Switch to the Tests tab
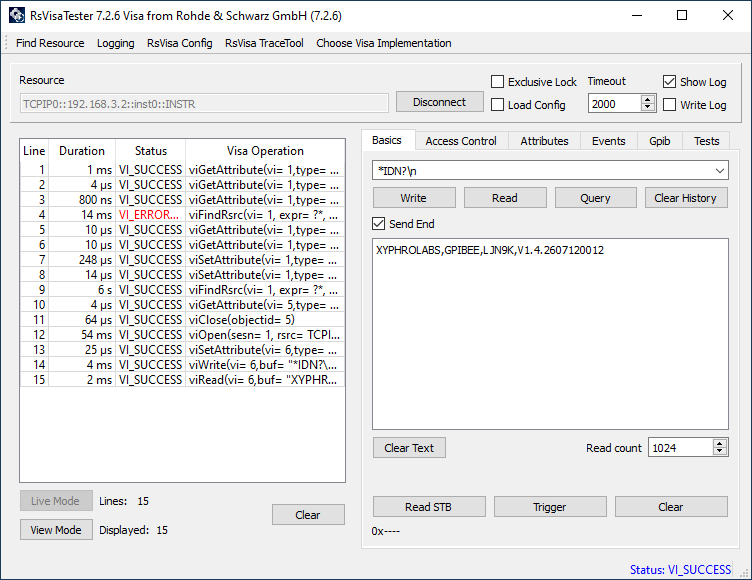The image size is (752, 580). (x=706, y=141)
